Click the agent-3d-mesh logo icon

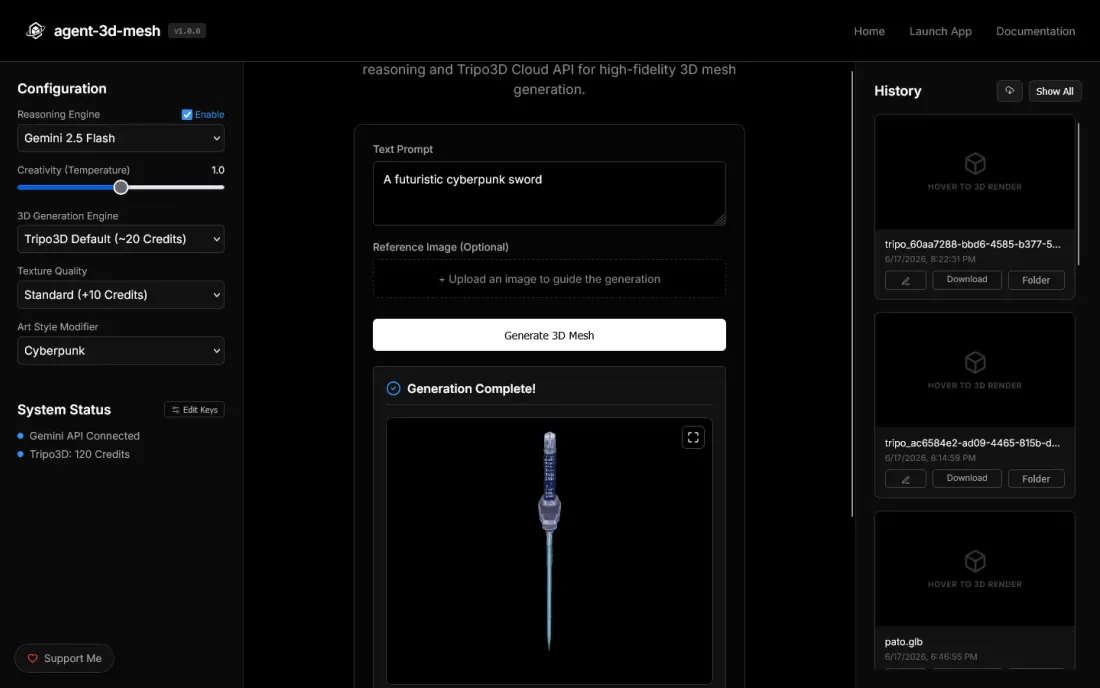[x=35, y=31]
